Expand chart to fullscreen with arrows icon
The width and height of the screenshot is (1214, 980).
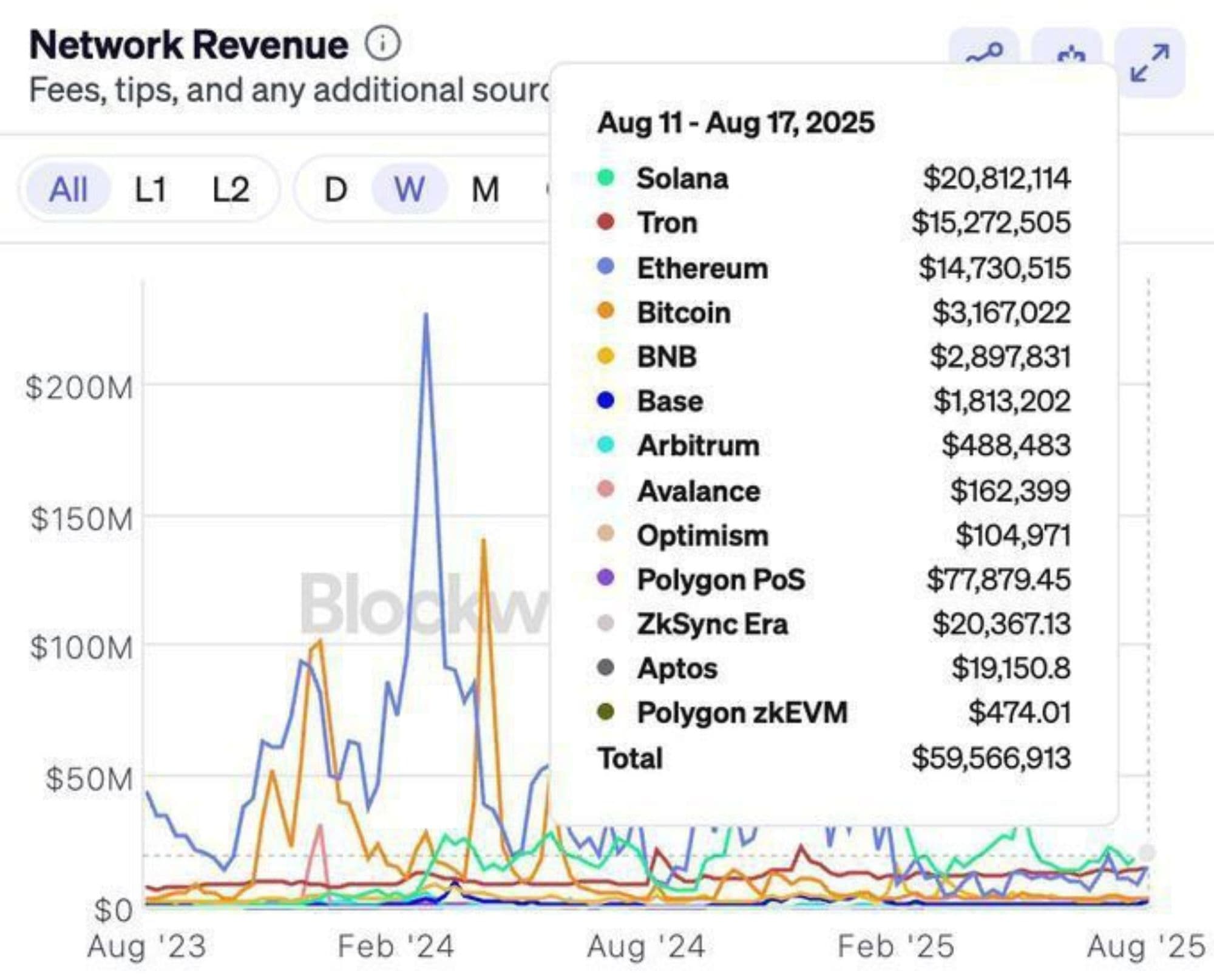click(1150, 63)
